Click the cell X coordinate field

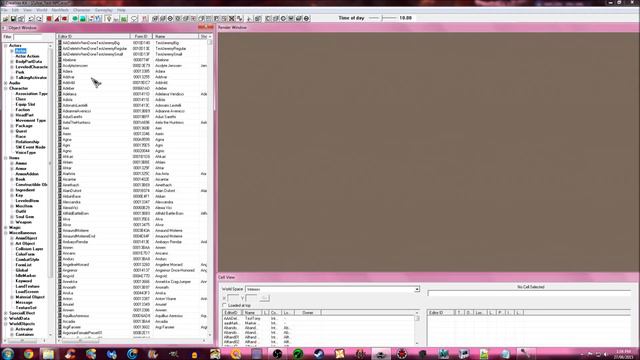click(x=233, y=298)
